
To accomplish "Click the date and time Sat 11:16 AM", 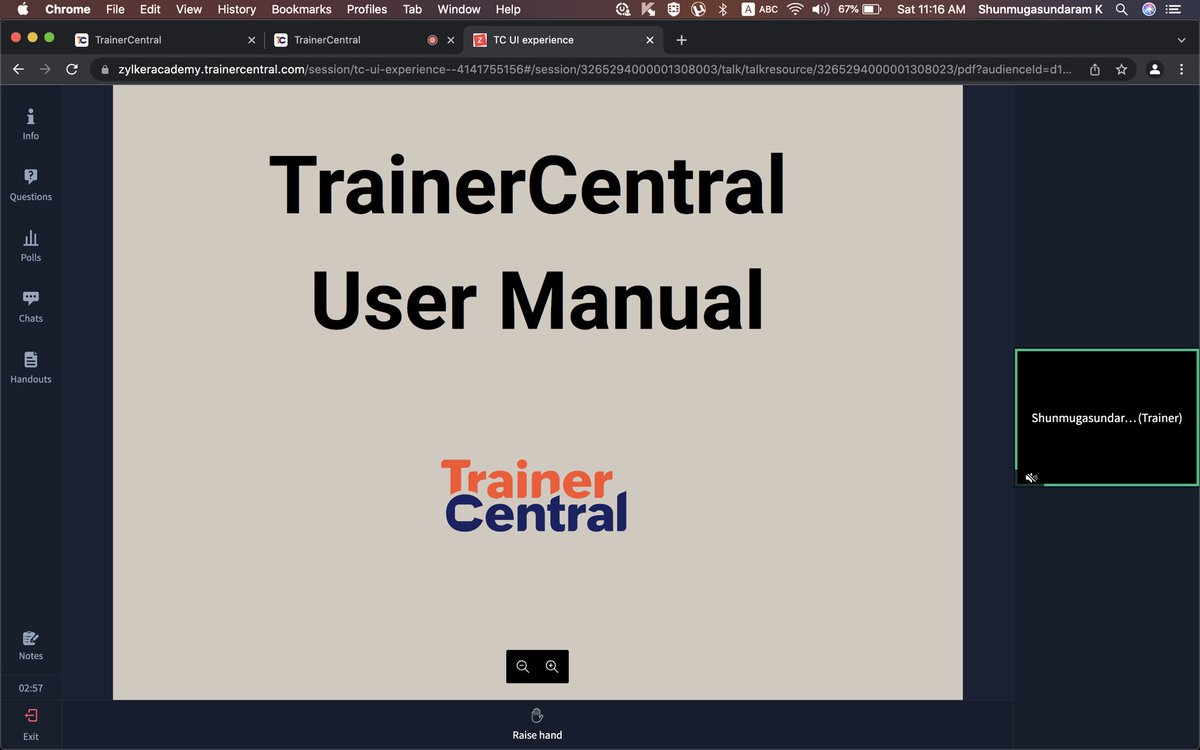I will coord(932,9).
